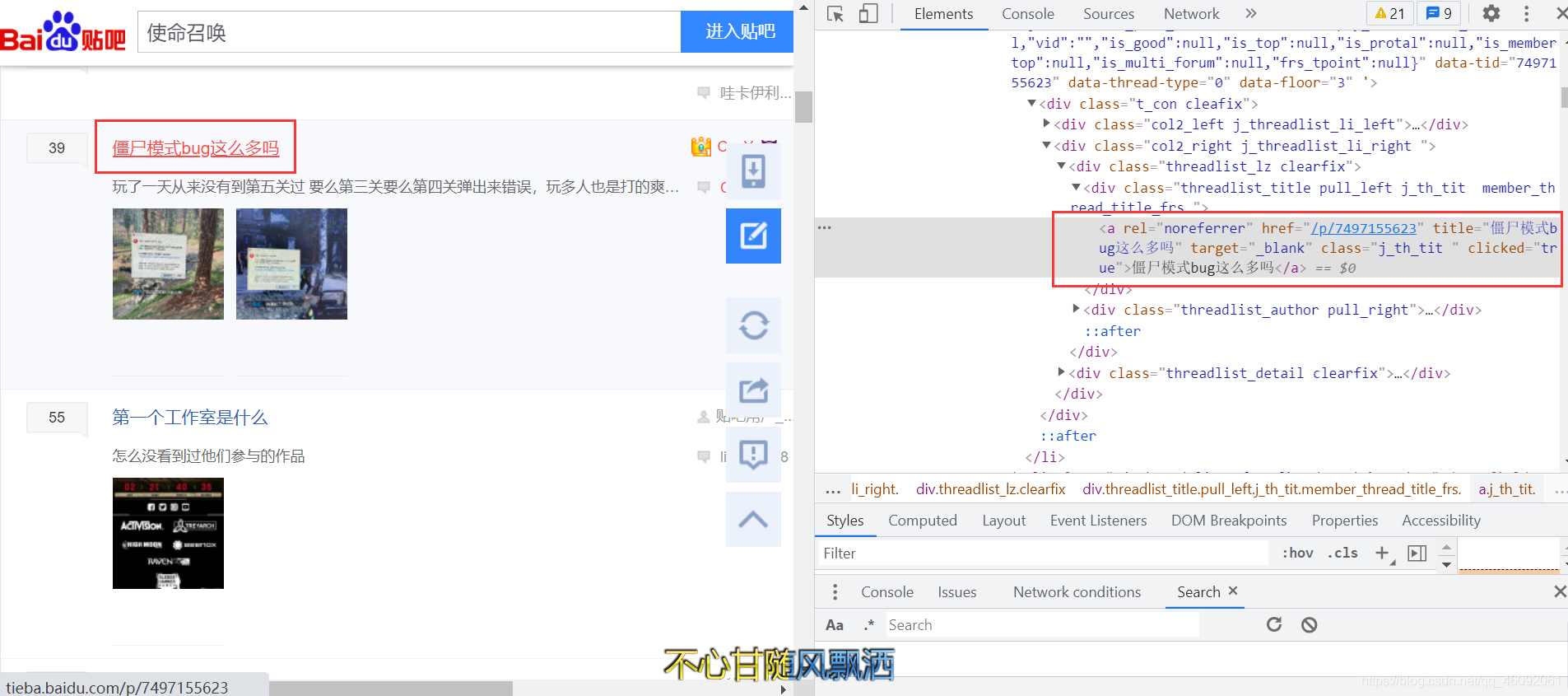1568x696 pixels.
Task: Open DevTools settings gear
Action: pyautogui.click(x=1491, y=13)
